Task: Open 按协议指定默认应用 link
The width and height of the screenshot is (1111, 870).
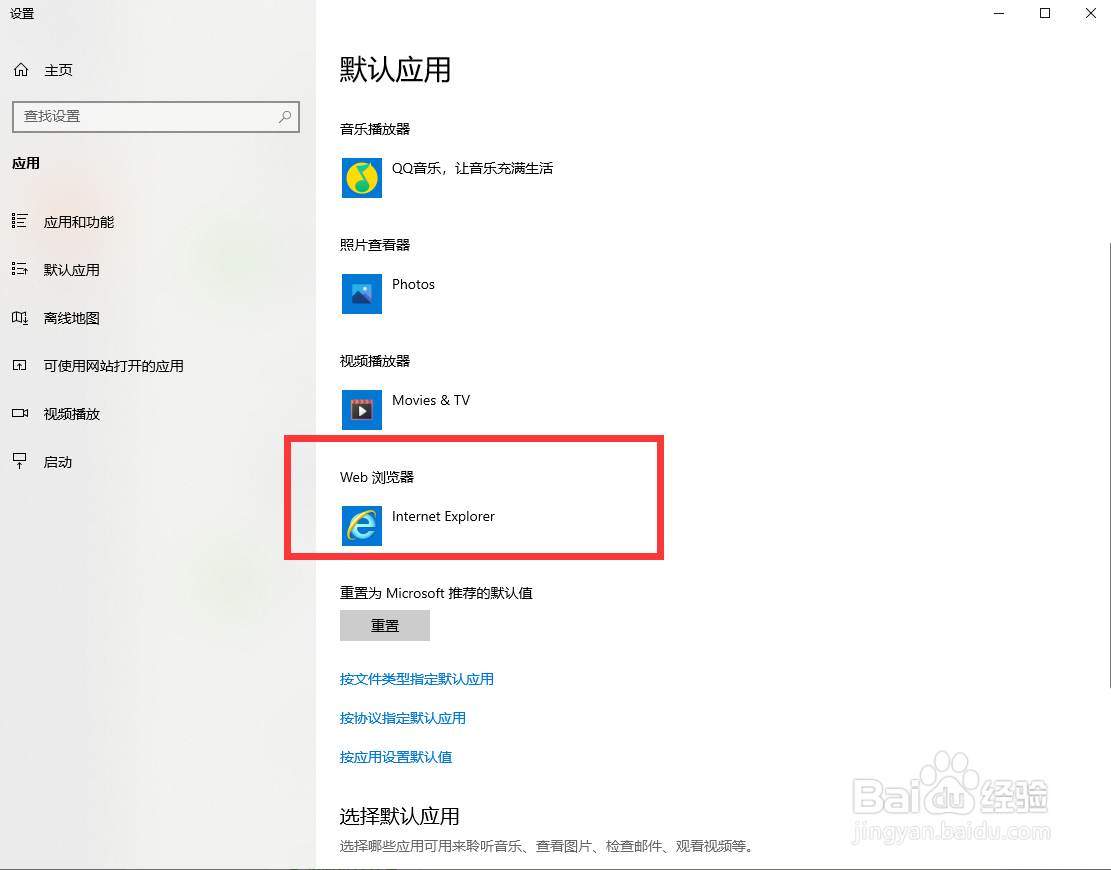Action: [x=403, y=717]
